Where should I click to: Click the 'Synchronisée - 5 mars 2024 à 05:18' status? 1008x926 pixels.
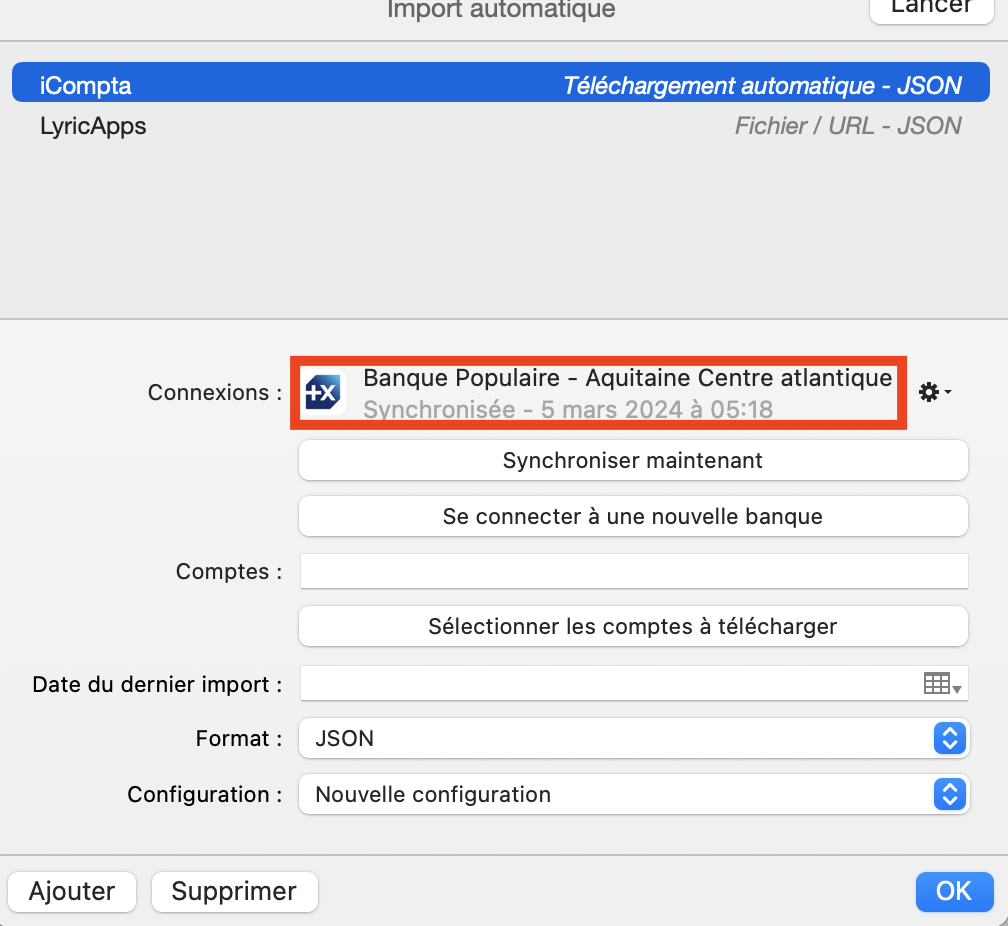(x=568, y=410)
